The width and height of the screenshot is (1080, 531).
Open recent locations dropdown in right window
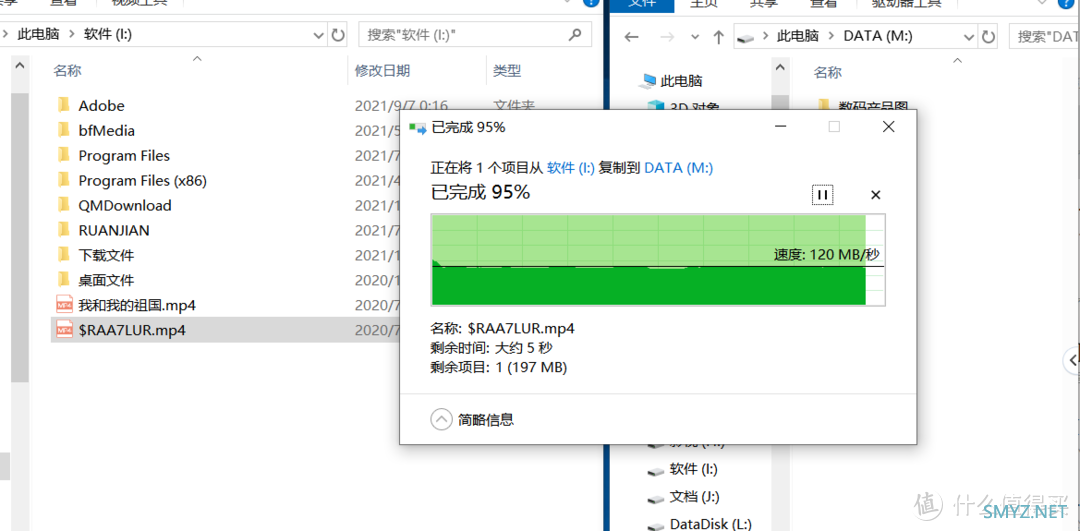(695, 37)
